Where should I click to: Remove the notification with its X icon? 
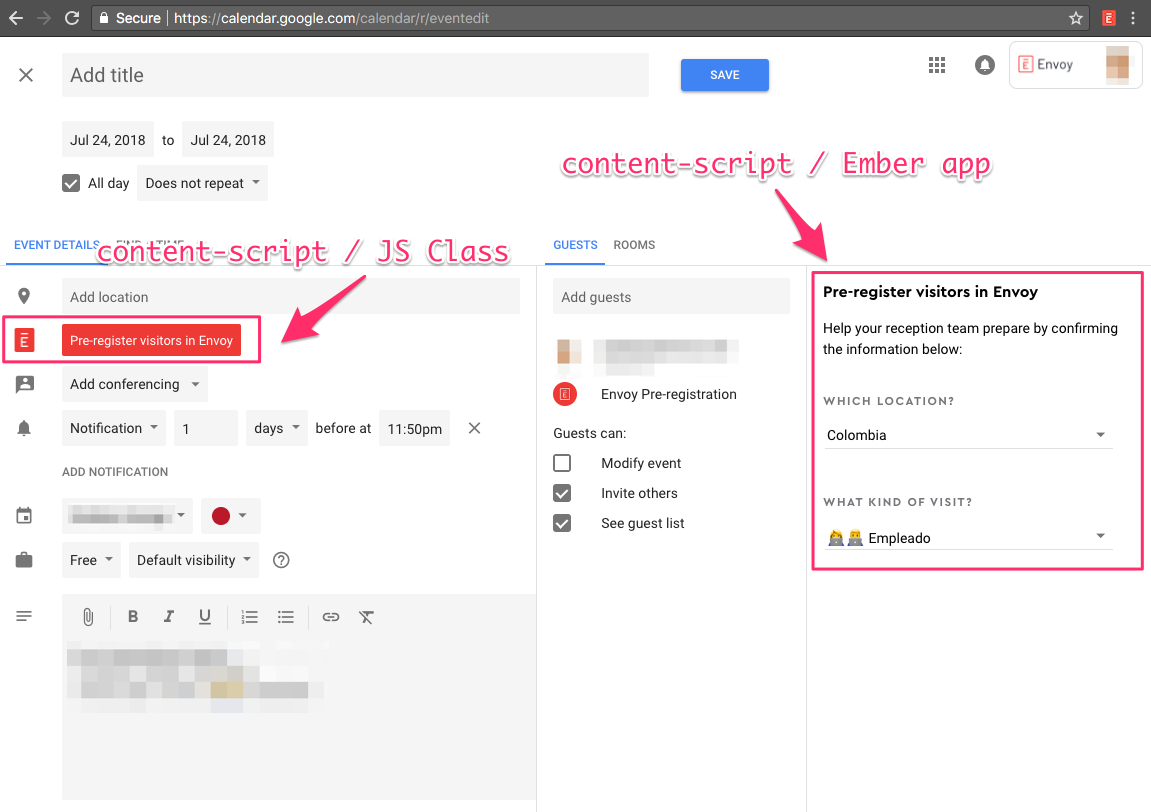pyautogui.click(x=474, y=428)
